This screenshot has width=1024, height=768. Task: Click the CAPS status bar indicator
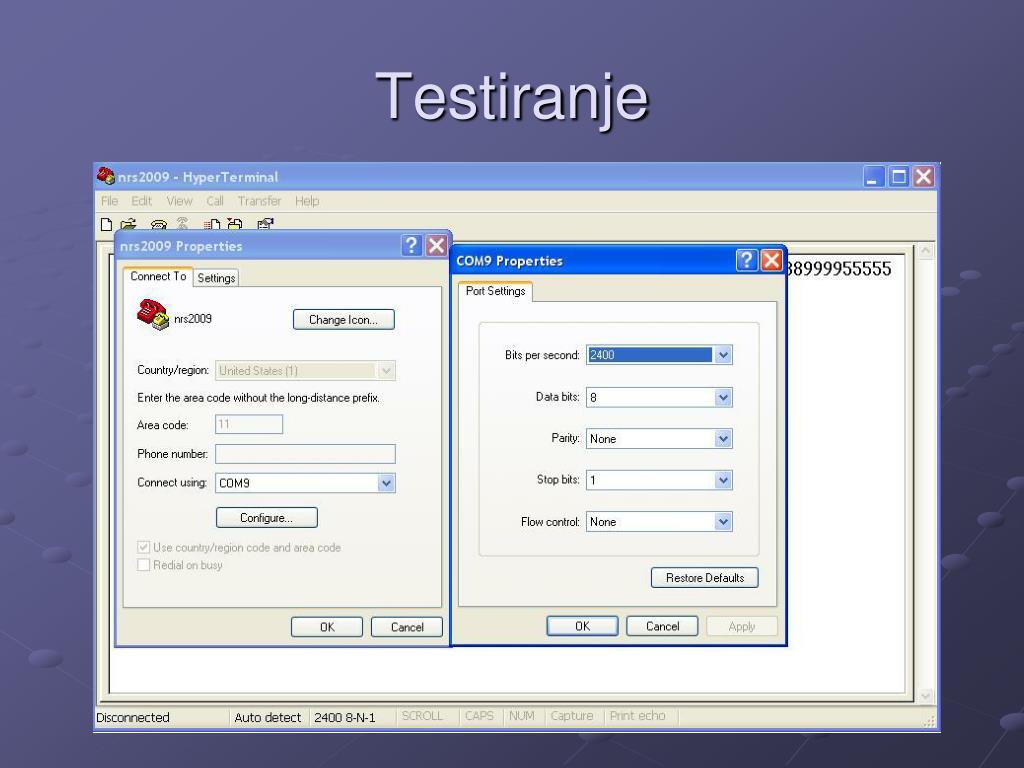(479, 716)
